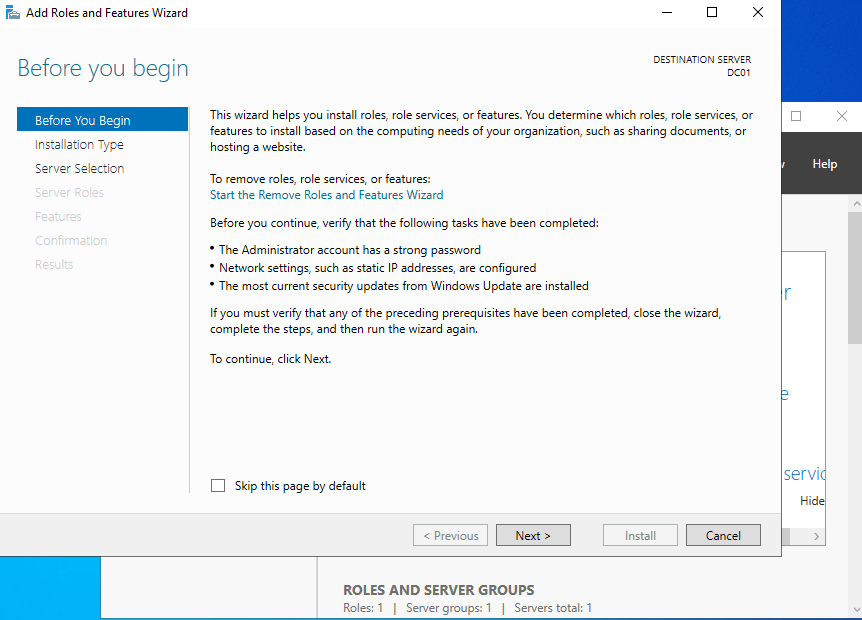Go to the Installation Type step
Viewport: 862px width, 620px height.
click(x=79, y=145)
